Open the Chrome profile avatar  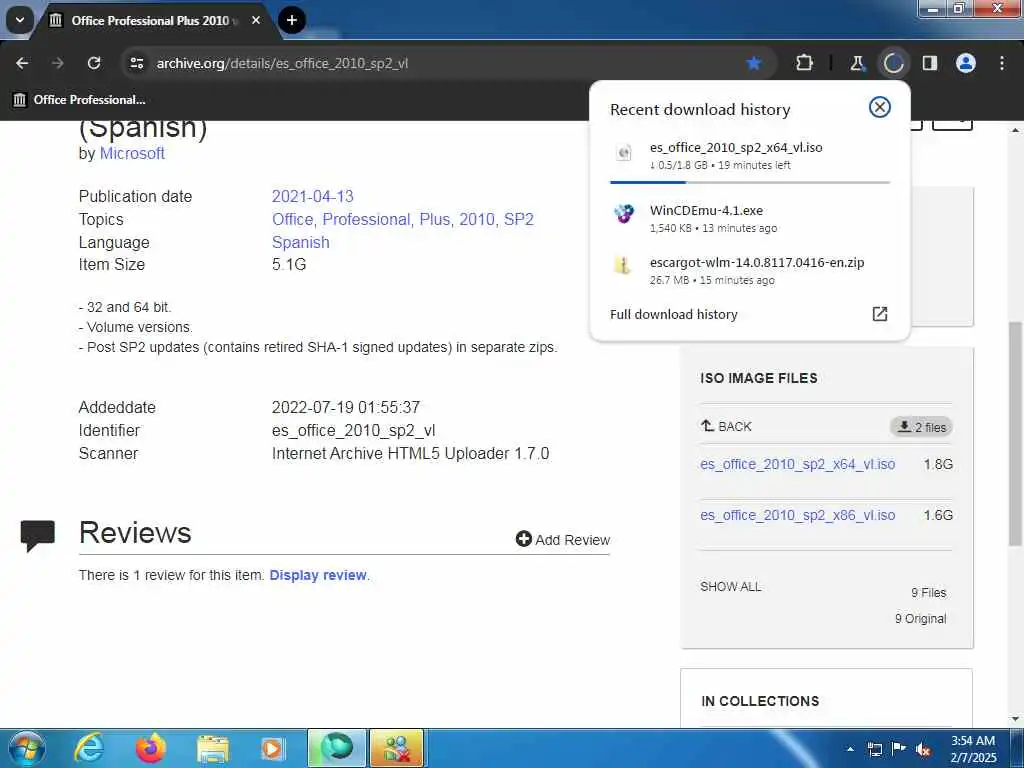[966, 63]
